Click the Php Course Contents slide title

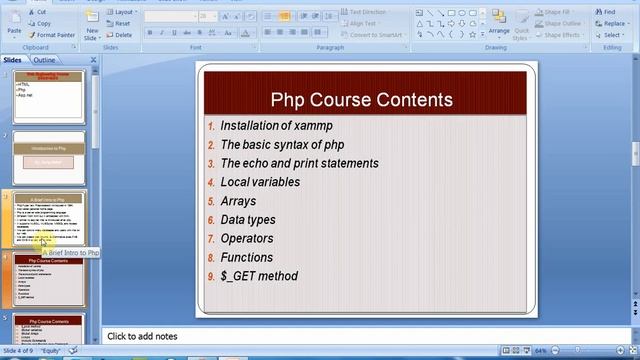[362, 100]
